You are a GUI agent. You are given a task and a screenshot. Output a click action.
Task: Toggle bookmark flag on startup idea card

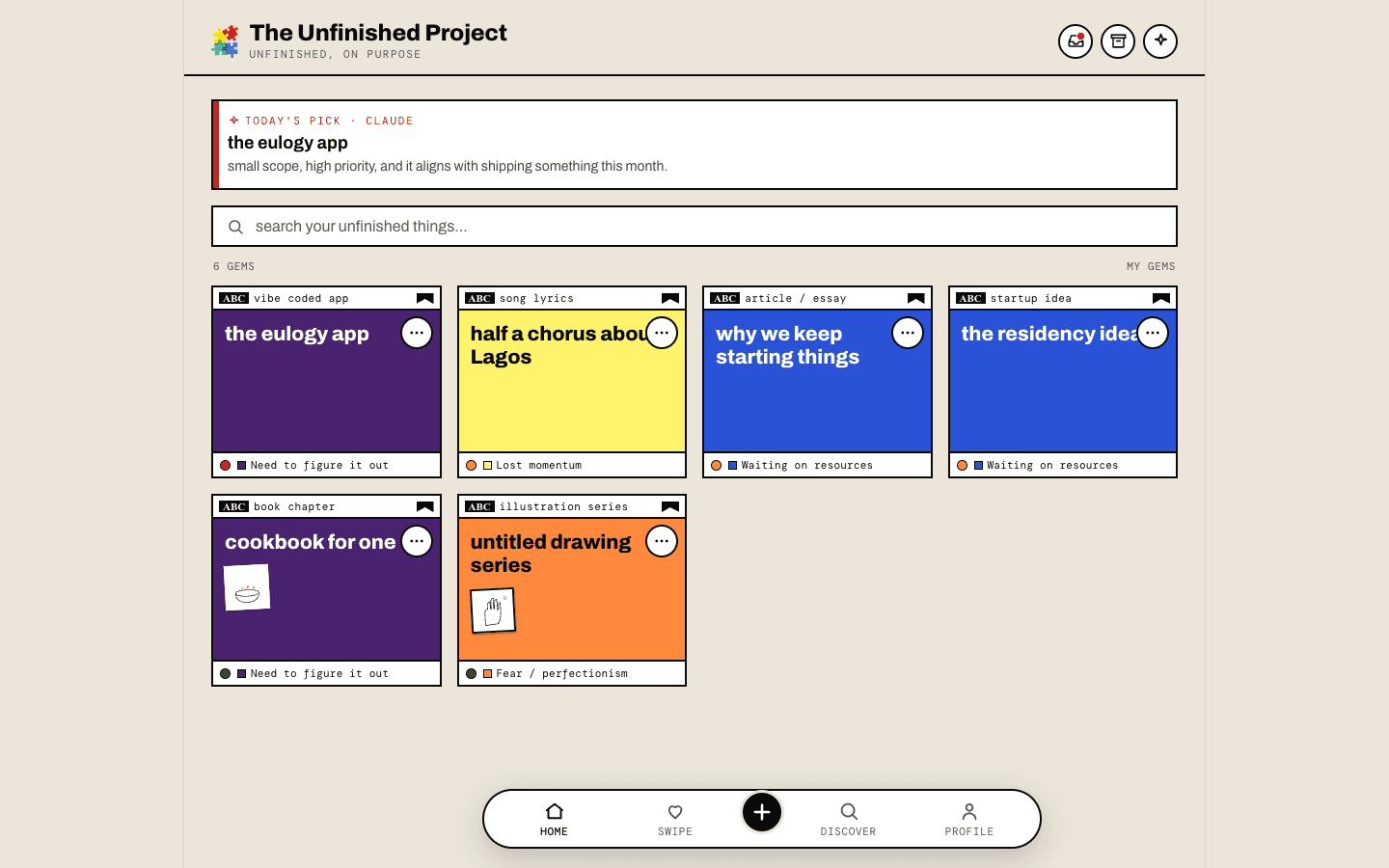[x=1161, y=299]
